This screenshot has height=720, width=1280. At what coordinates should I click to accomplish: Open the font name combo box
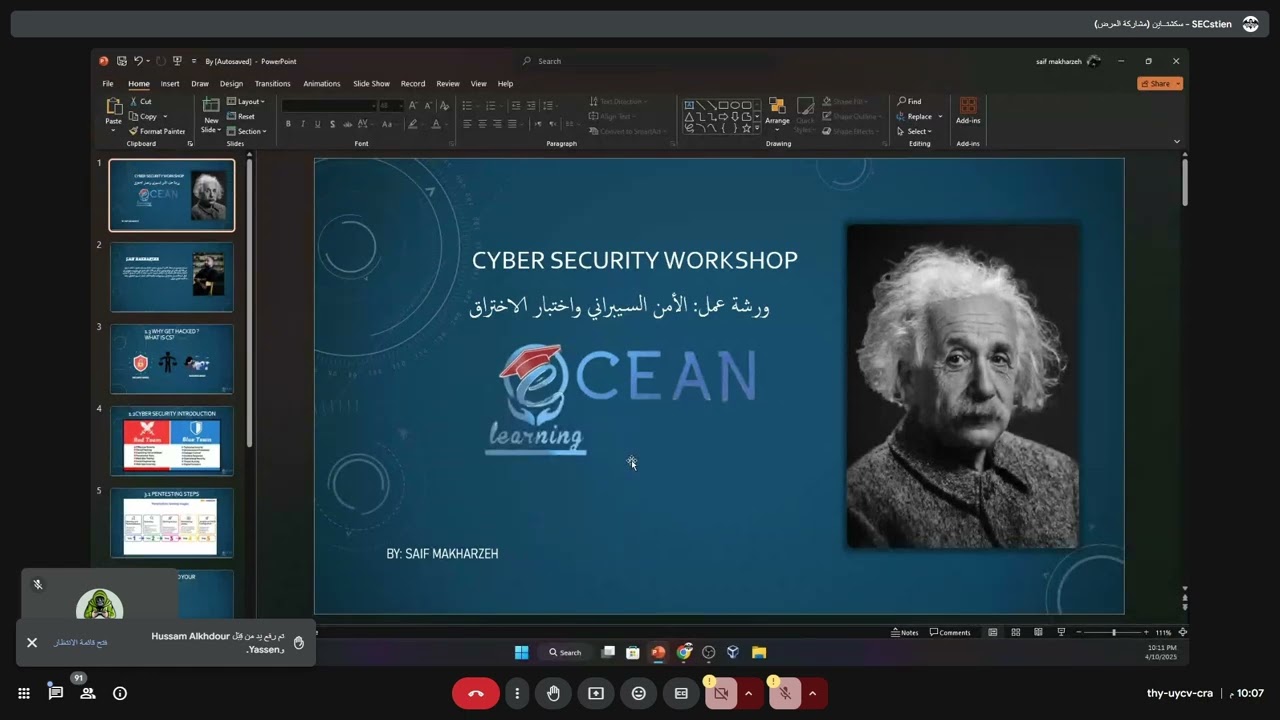point(329,105)
